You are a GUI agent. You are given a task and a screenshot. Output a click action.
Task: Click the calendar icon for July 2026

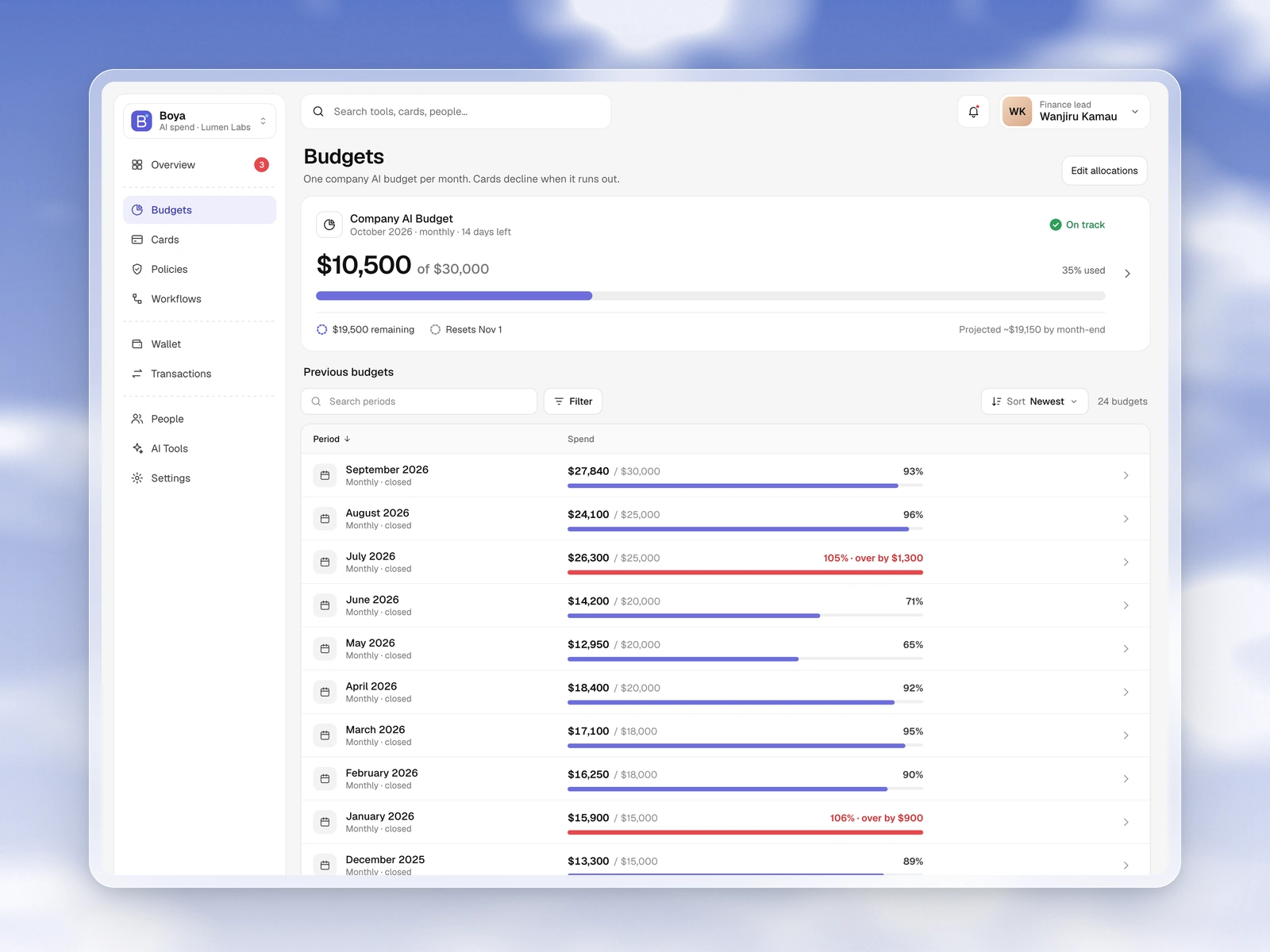[x=325, y=562]
